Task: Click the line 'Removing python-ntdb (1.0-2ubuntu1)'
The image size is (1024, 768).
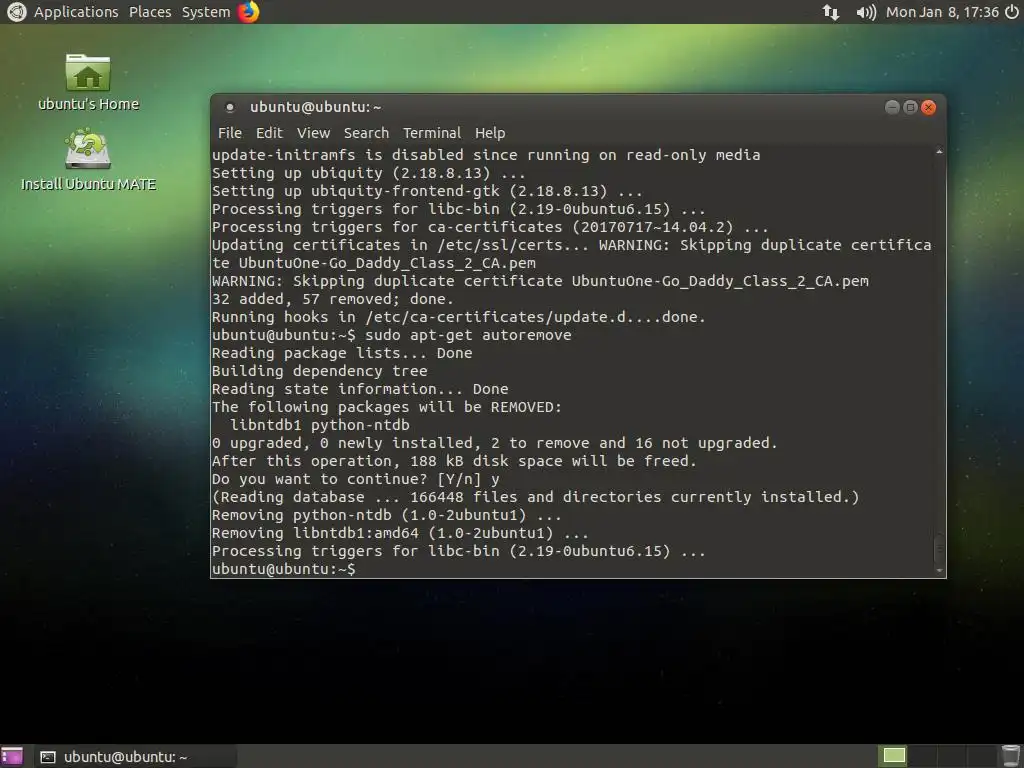Action: pos(387,515)
